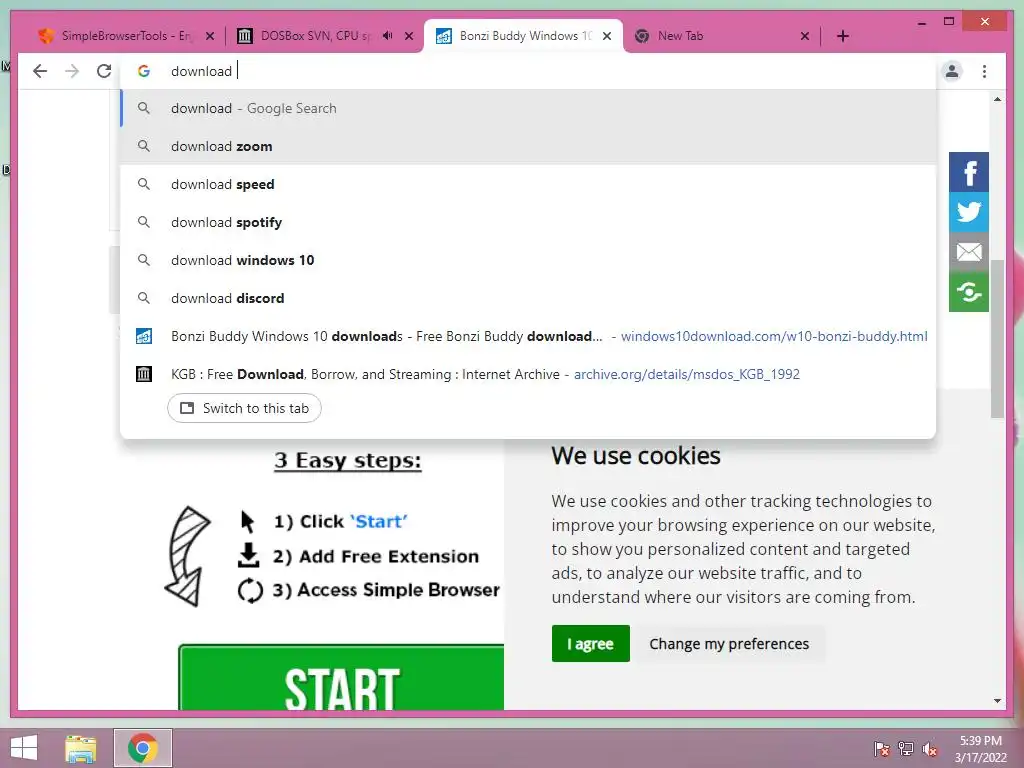Click the page's vertical scrollbar thumb

[997, 338]
